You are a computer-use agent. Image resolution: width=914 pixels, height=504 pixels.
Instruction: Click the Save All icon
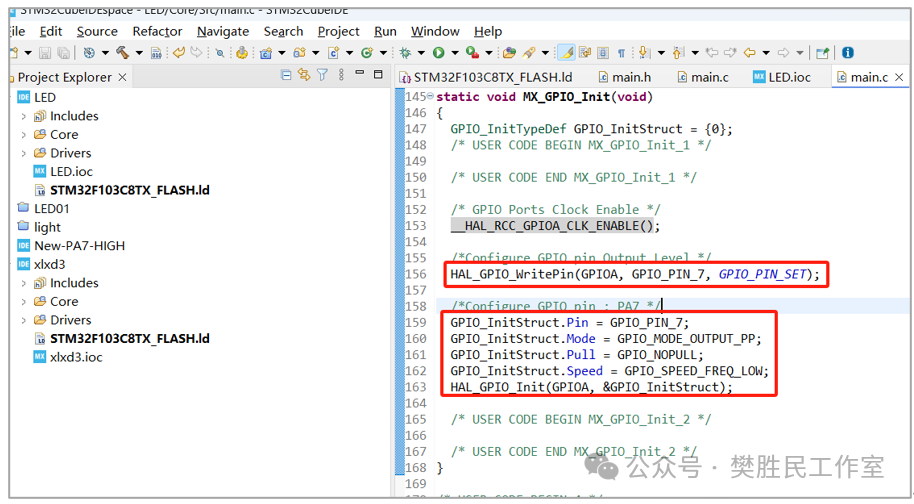click(63, 53)
